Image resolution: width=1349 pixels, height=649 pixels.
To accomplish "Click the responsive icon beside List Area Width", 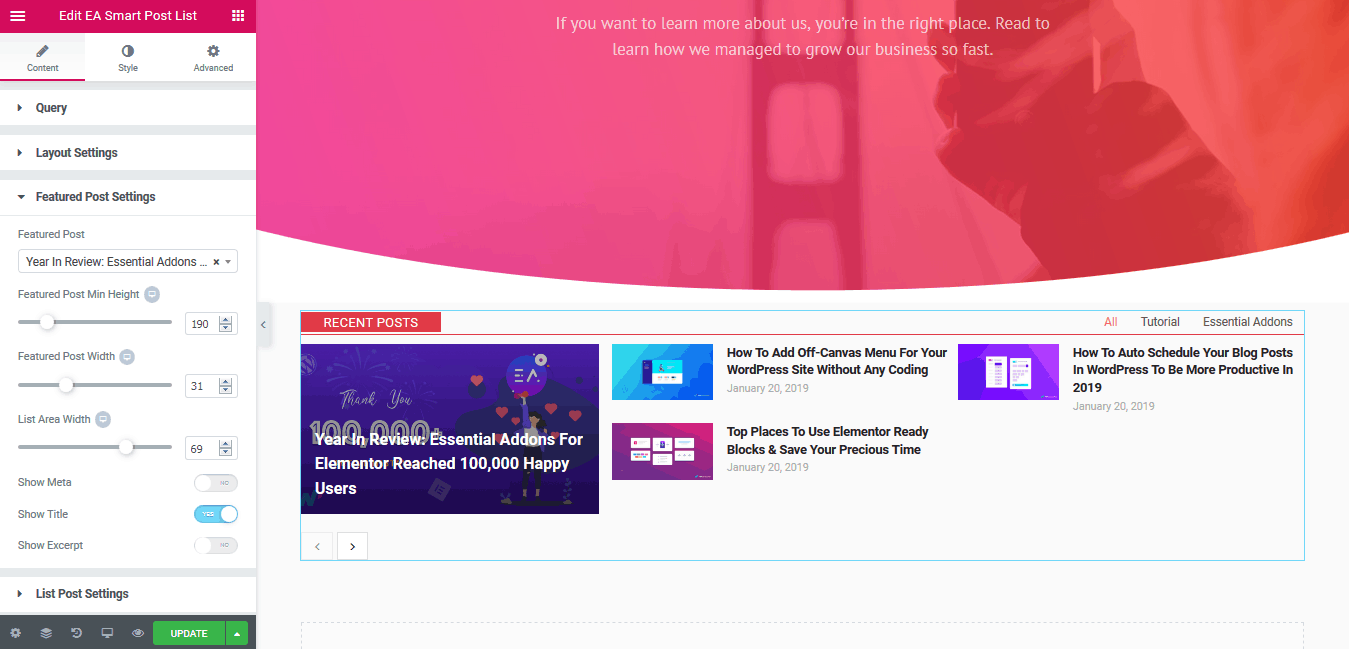I will (x=103, y=420).
